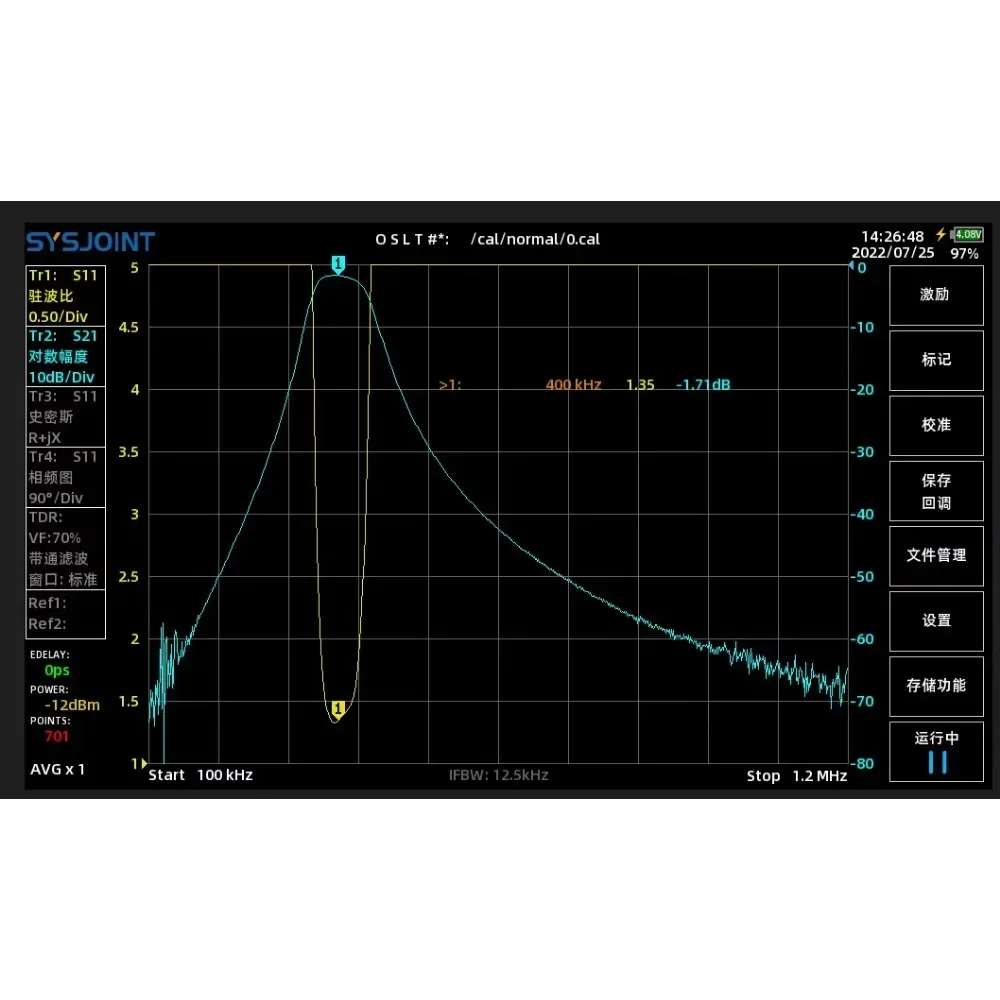
Task: Open the 校准 (calibration) menu button
Action: [936, 425]
